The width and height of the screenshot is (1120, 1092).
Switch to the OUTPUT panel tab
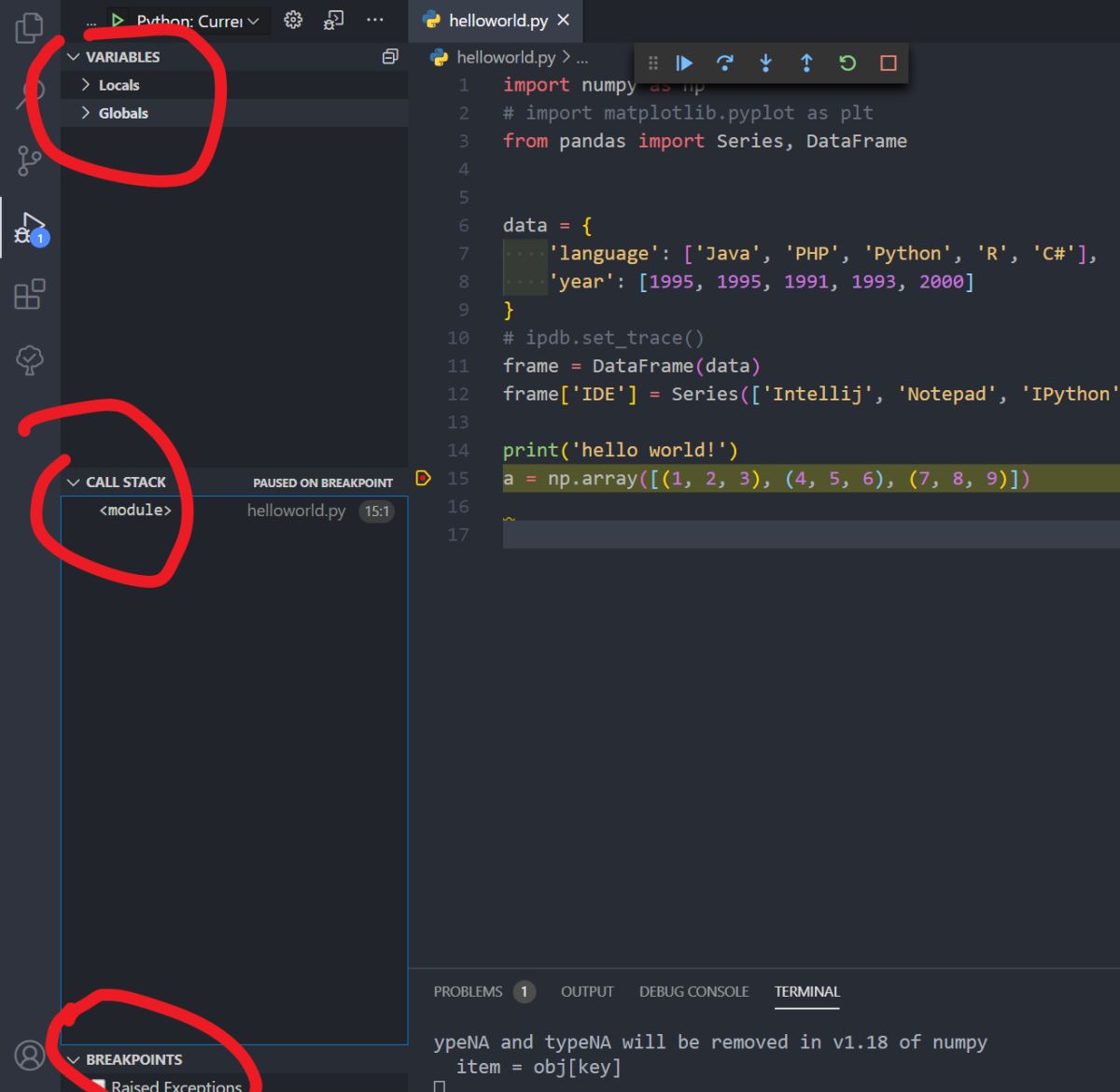tap(587, 991)
